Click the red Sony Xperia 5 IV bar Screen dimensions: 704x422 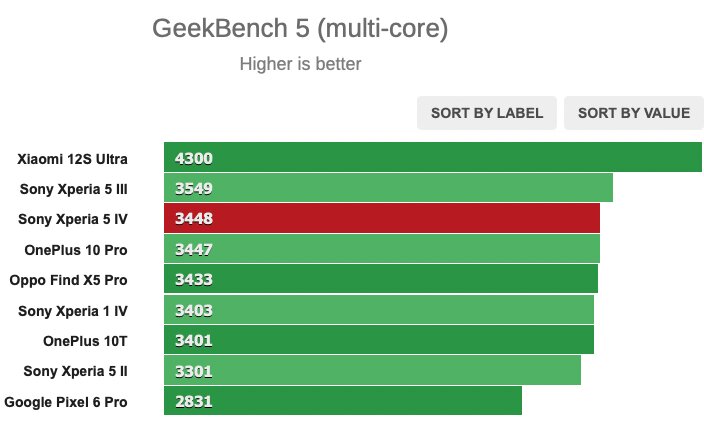tap(382, 218)
